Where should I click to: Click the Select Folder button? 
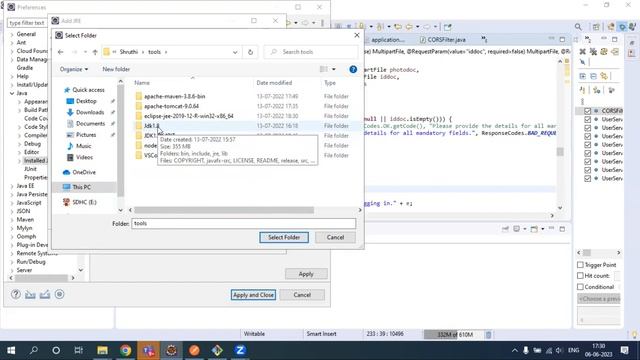284,238
